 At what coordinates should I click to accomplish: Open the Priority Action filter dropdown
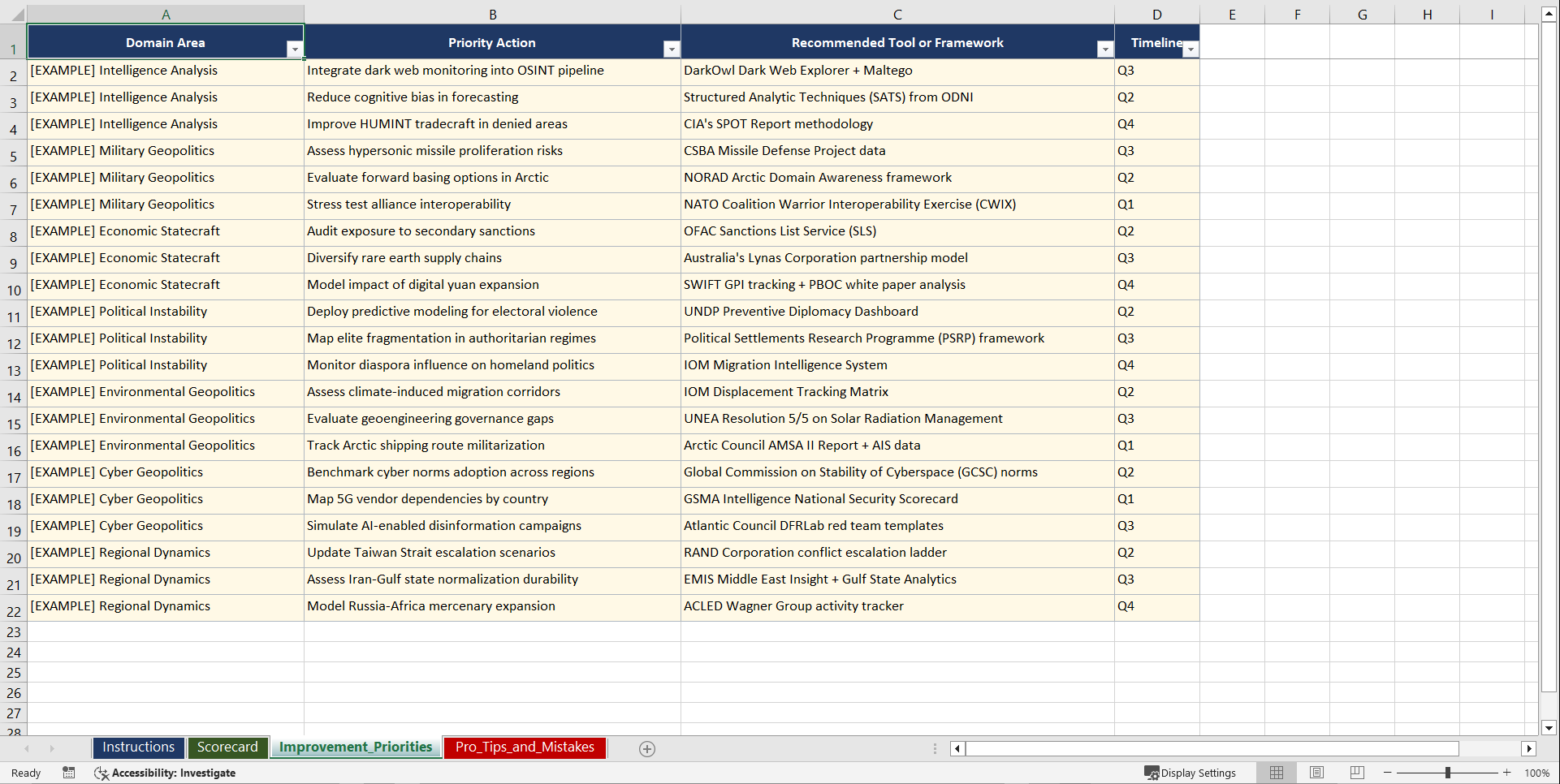[672, 50]
